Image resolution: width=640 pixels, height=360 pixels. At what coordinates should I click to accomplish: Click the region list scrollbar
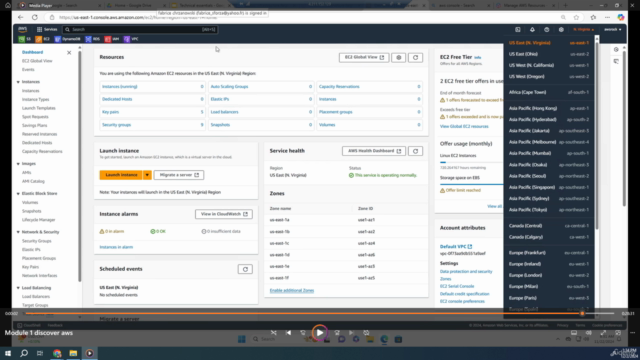click(597, 135)
